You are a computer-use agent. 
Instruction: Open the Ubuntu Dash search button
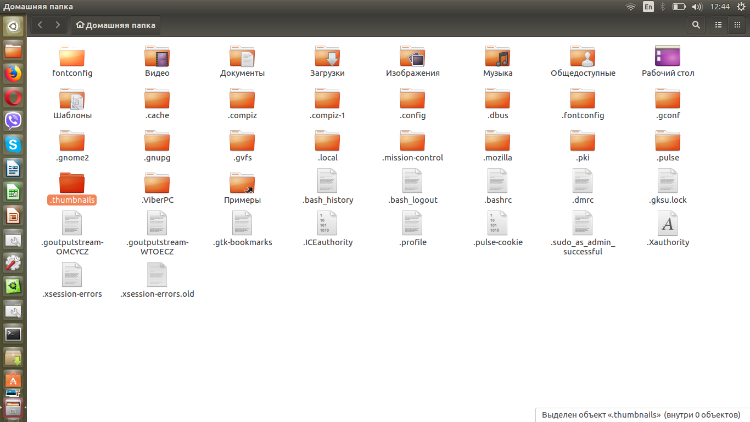coord(13,26)
